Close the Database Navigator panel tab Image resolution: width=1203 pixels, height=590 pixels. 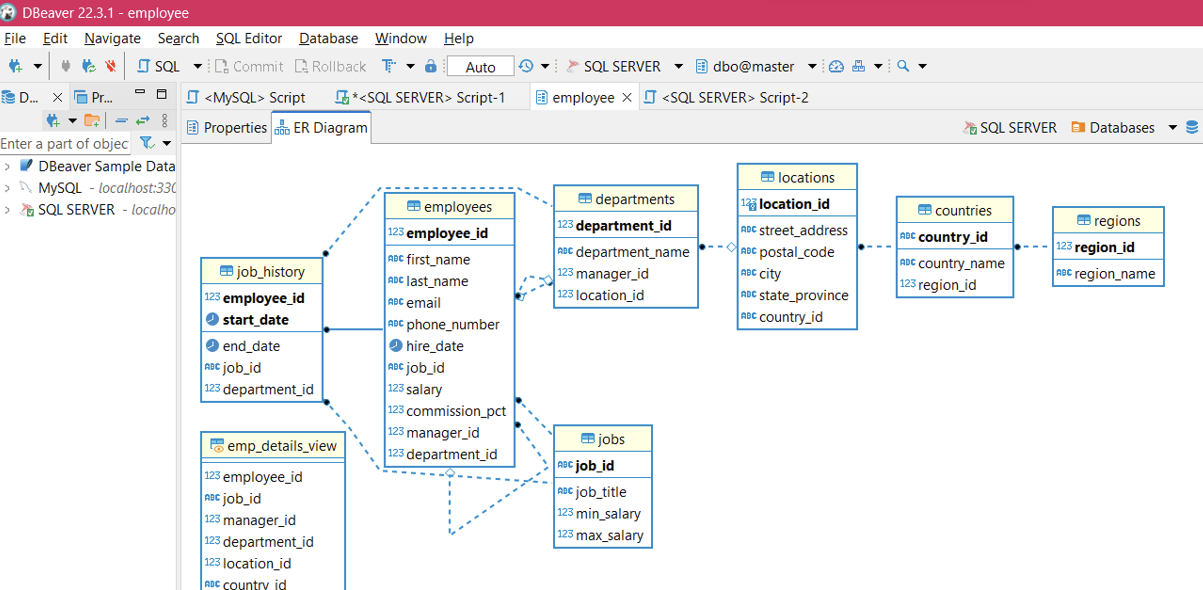click(57, 97)
